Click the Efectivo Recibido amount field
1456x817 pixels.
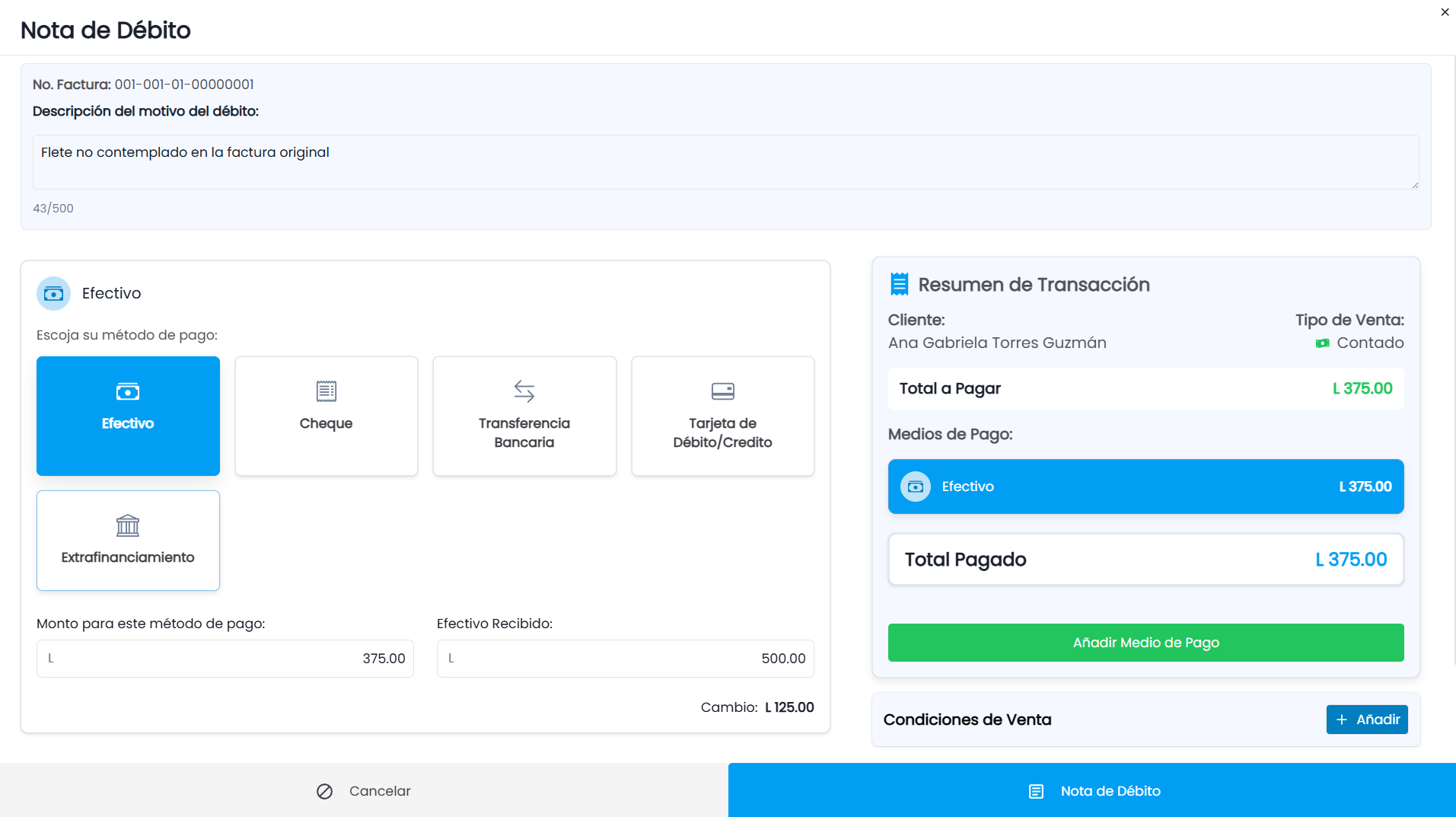pos(626,659)
